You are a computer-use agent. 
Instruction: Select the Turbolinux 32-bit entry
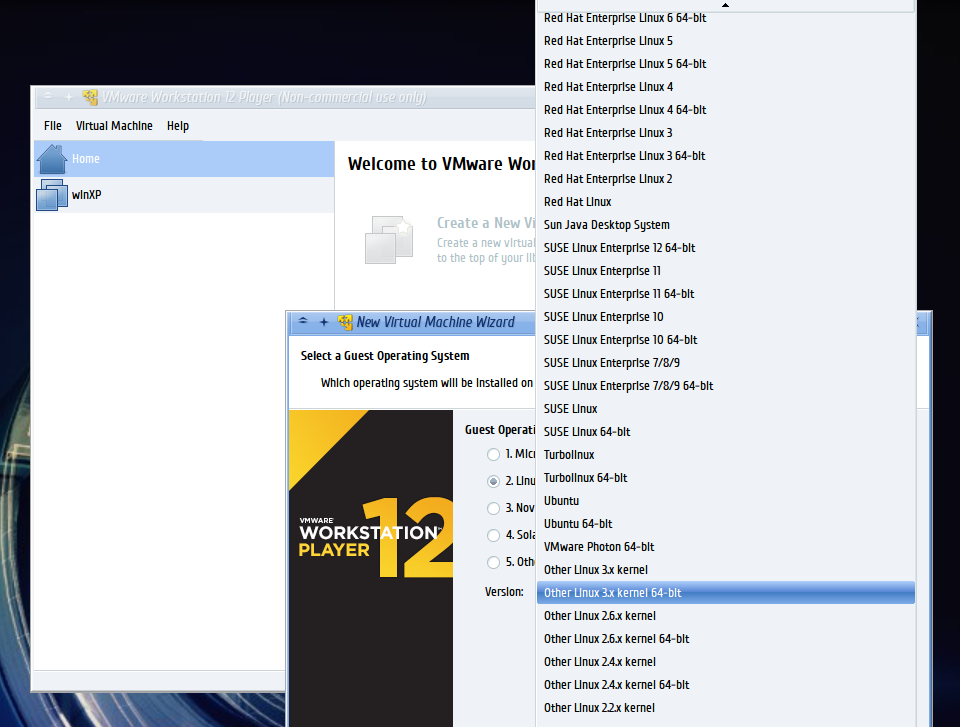click(726, 454)
